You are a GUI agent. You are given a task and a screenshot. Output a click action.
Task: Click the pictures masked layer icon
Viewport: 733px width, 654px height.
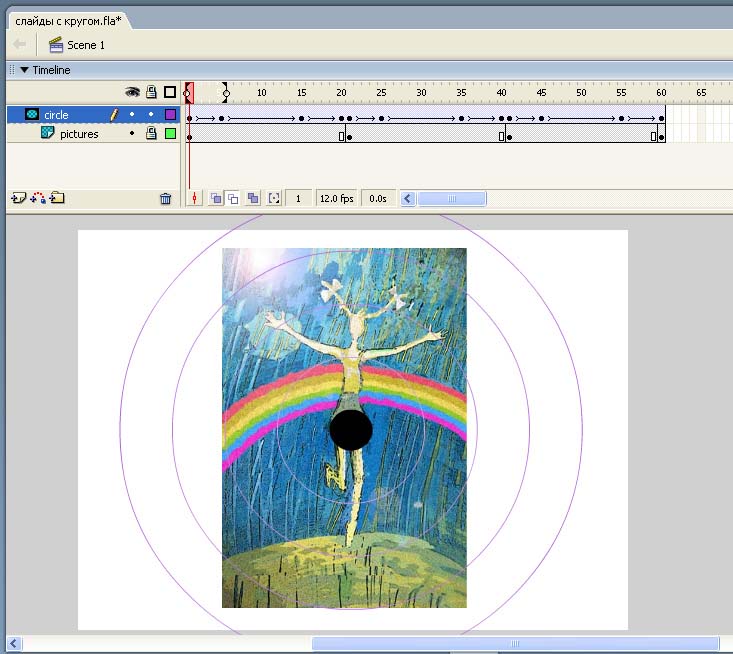tap(48, 133)
